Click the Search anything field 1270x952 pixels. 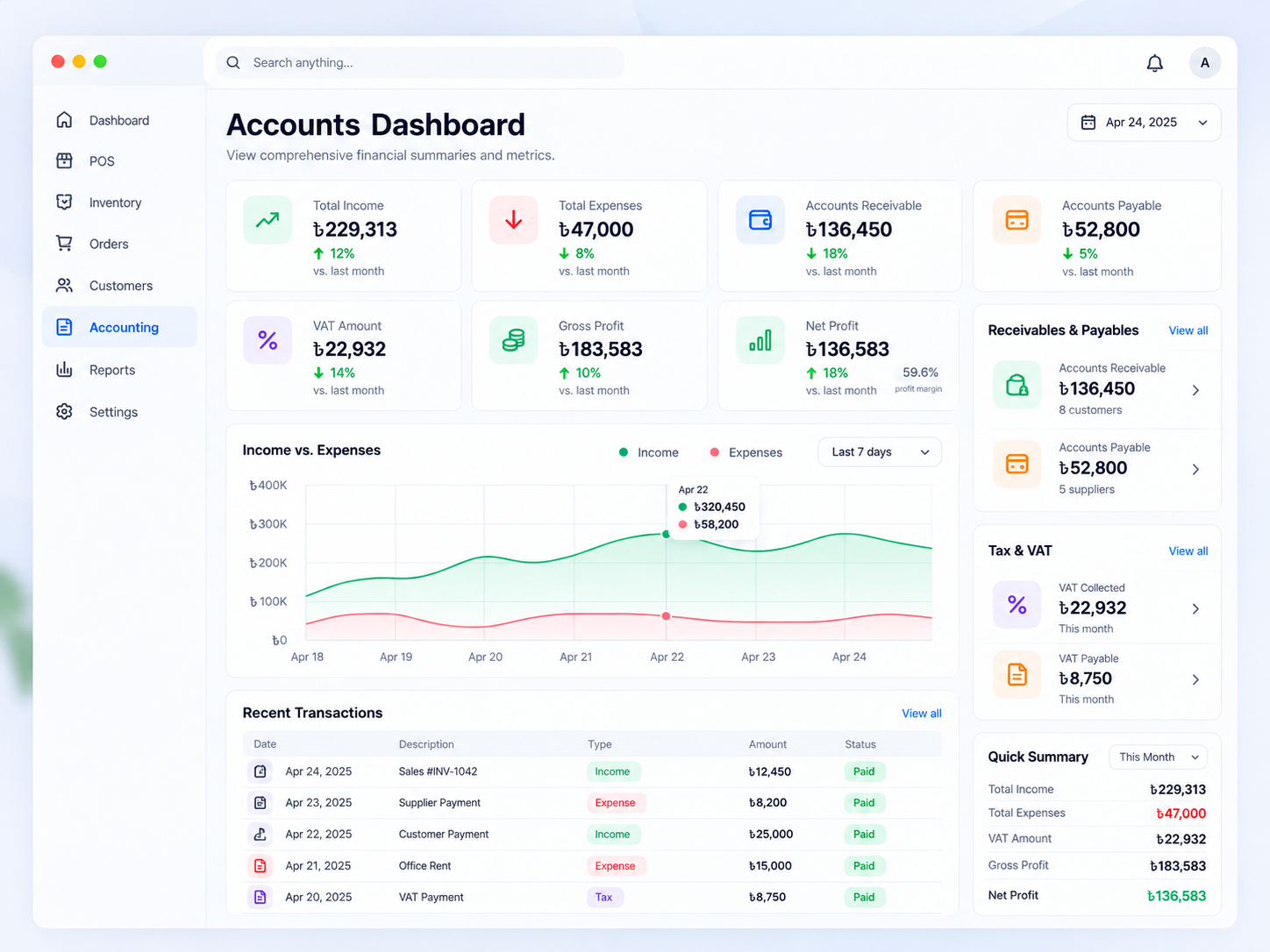pyautogui.click(x=420, y=63)
